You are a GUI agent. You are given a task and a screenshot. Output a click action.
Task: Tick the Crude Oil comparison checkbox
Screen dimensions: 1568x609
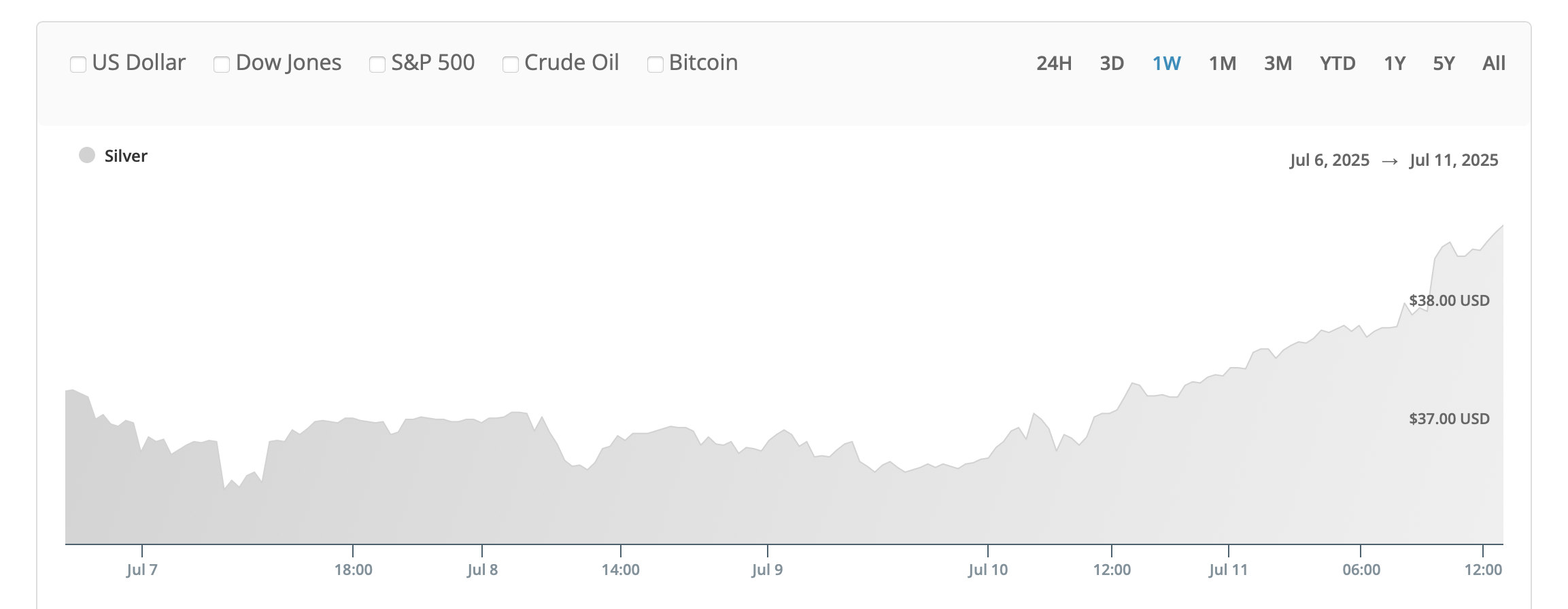[511, 65]
